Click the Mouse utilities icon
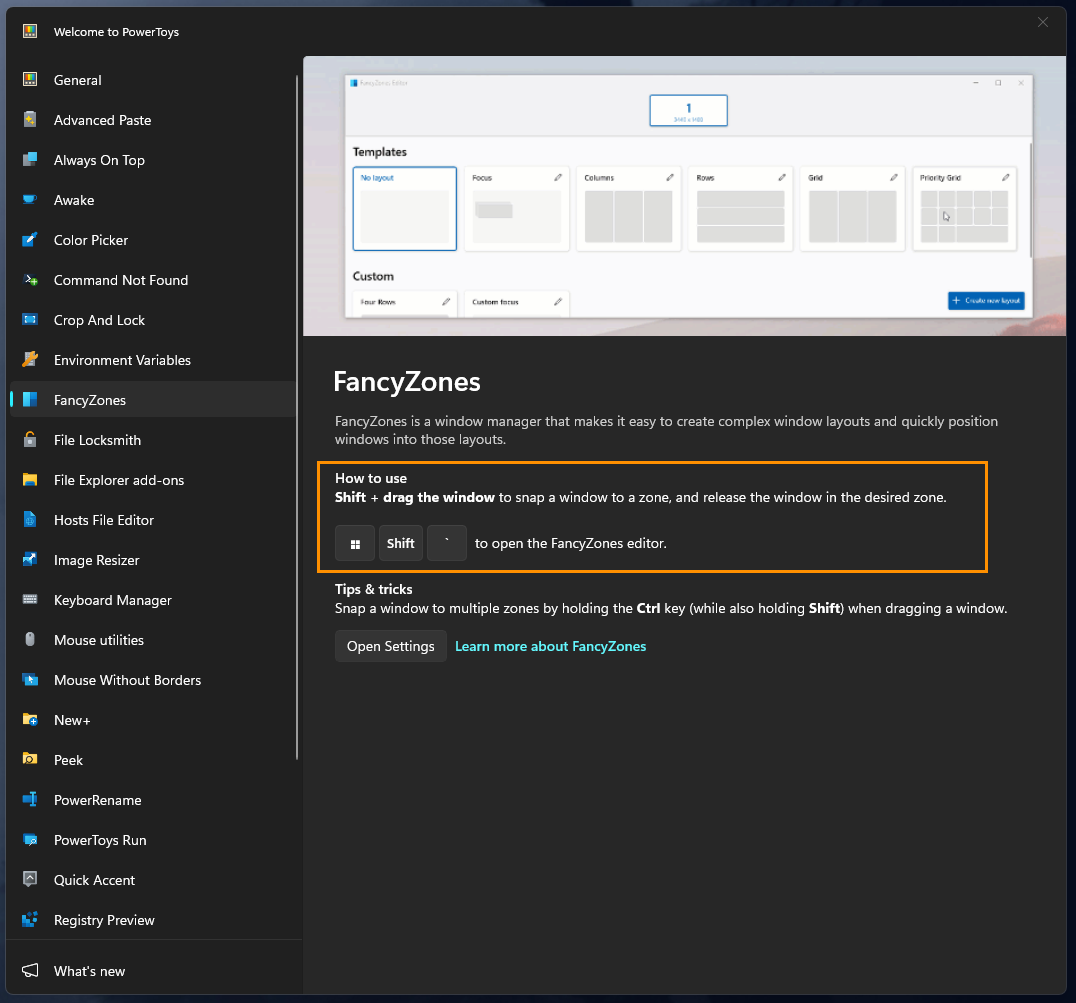Screen dimensions: 1076x1003 point(30,639)
